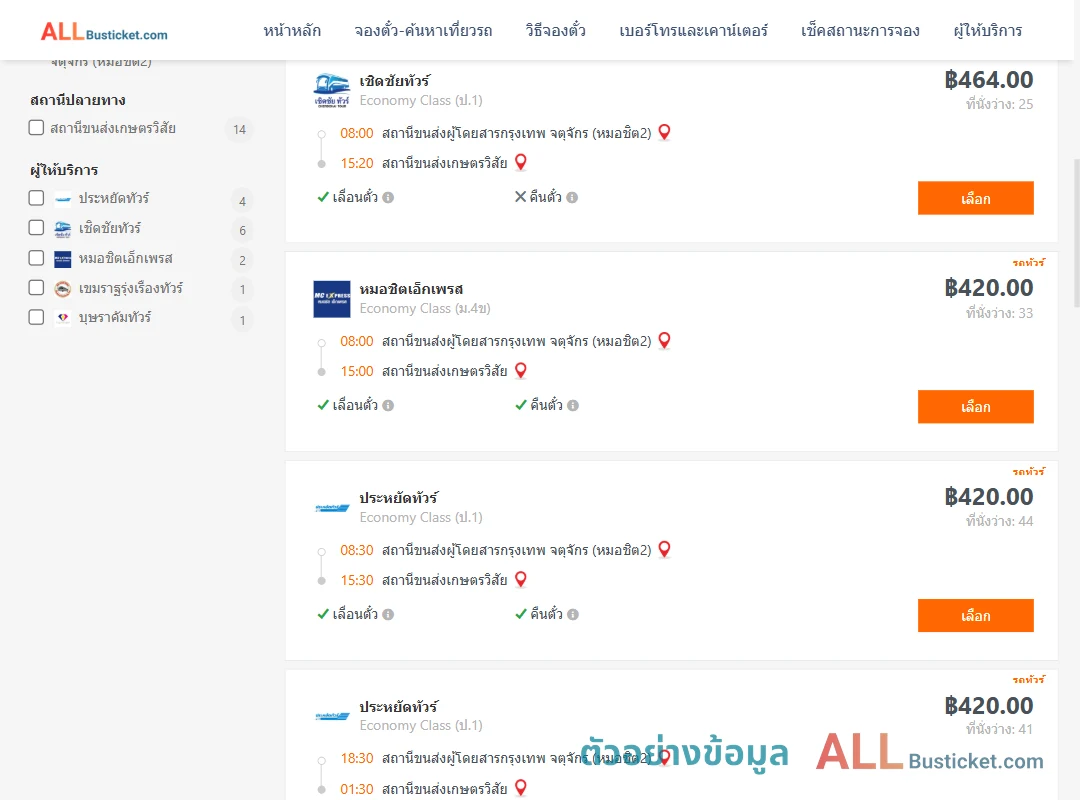Click the ฿464.00 price text
The image size is (1080, 800).
tap(988, 80)
